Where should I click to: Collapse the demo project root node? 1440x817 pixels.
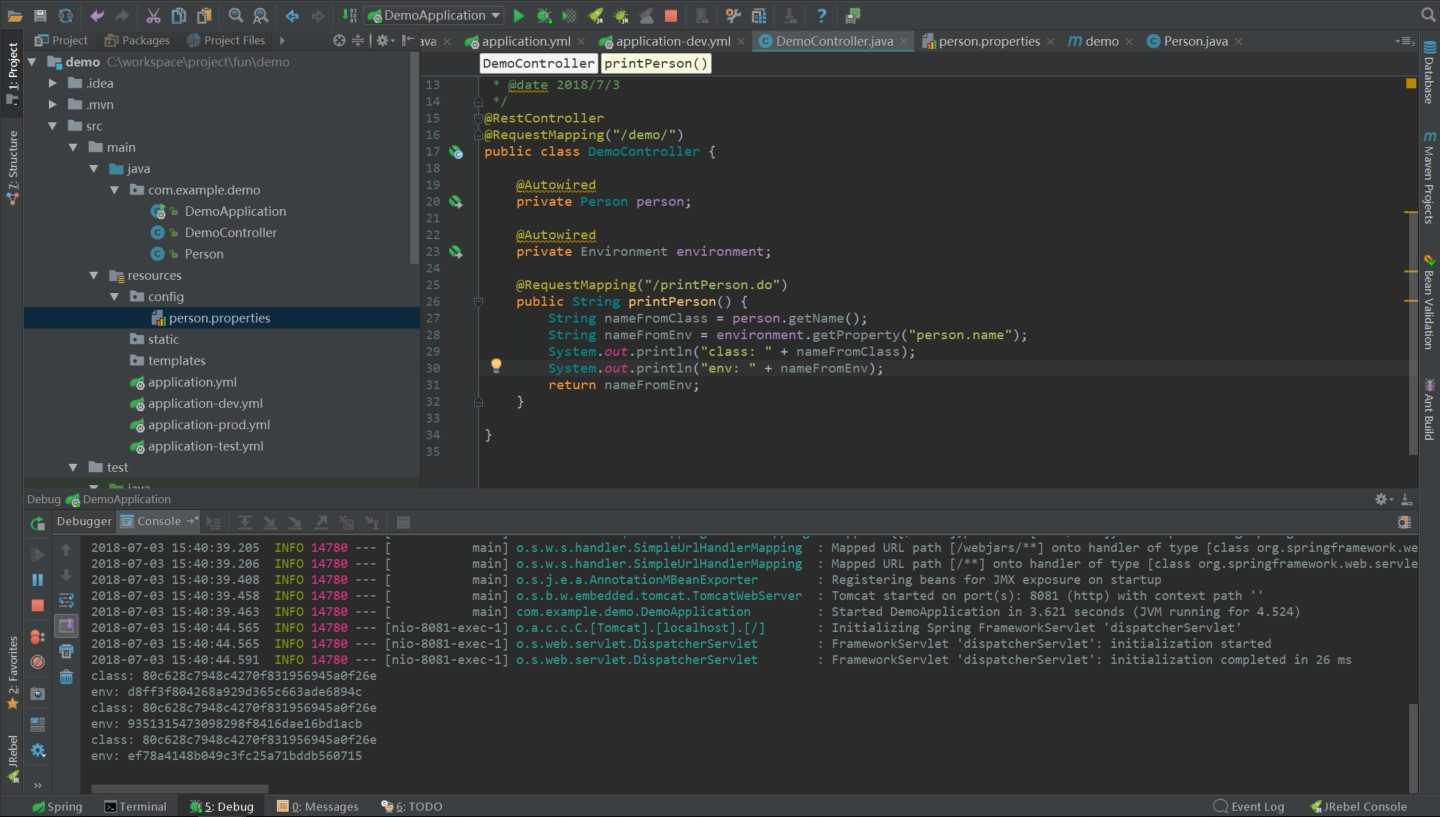point(31,62)
